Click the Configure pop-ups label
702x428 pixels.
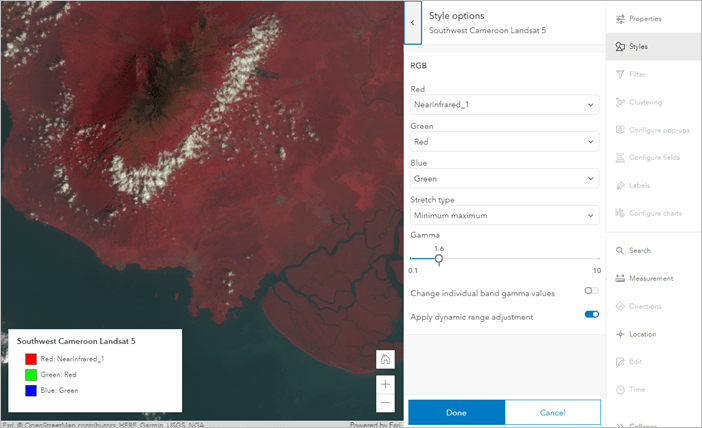tap(659, 130)
